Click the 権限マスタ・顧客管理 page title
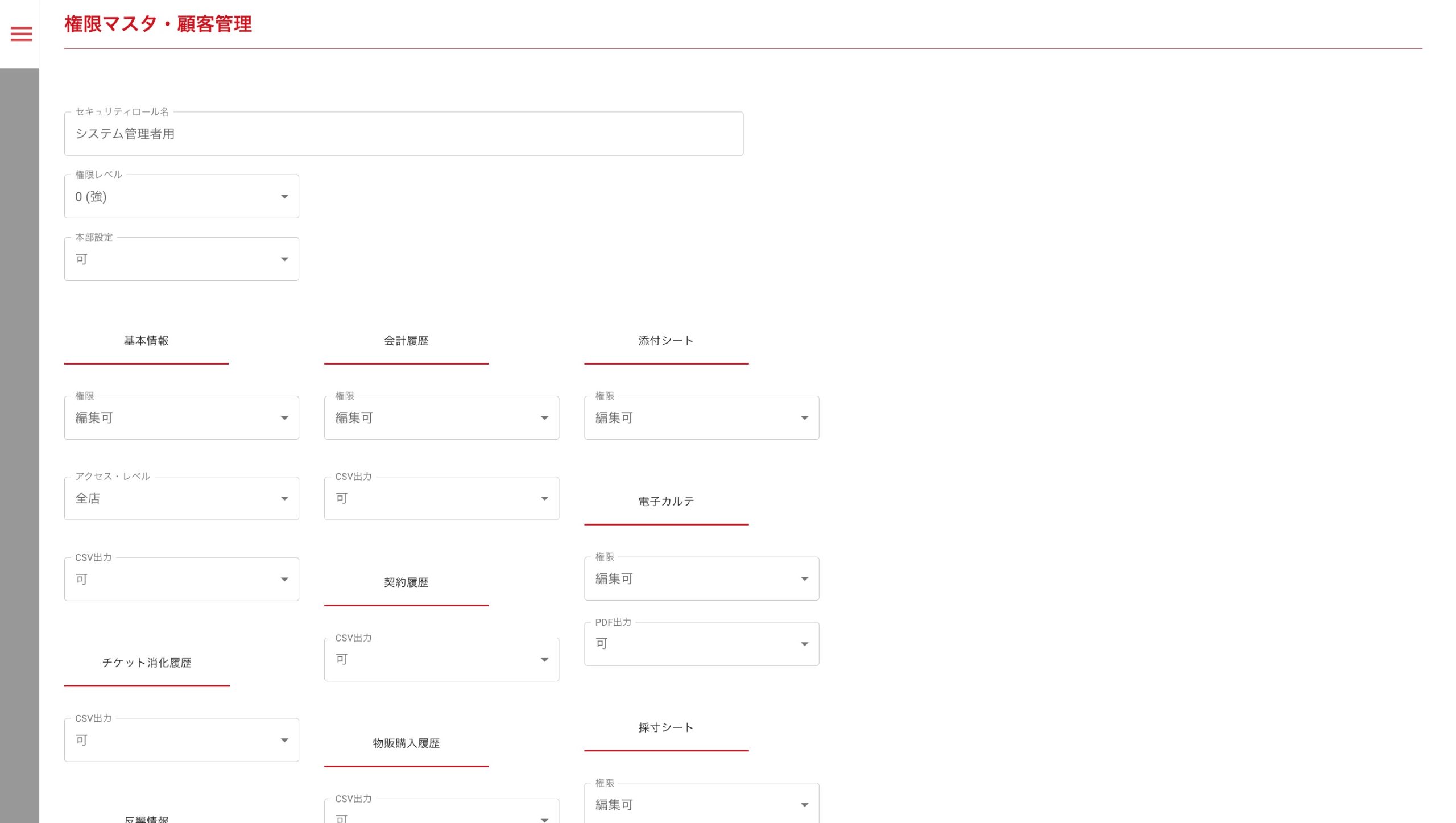Image resolution: width=1456 pixels, height=823 pixels. pos(158,24)
